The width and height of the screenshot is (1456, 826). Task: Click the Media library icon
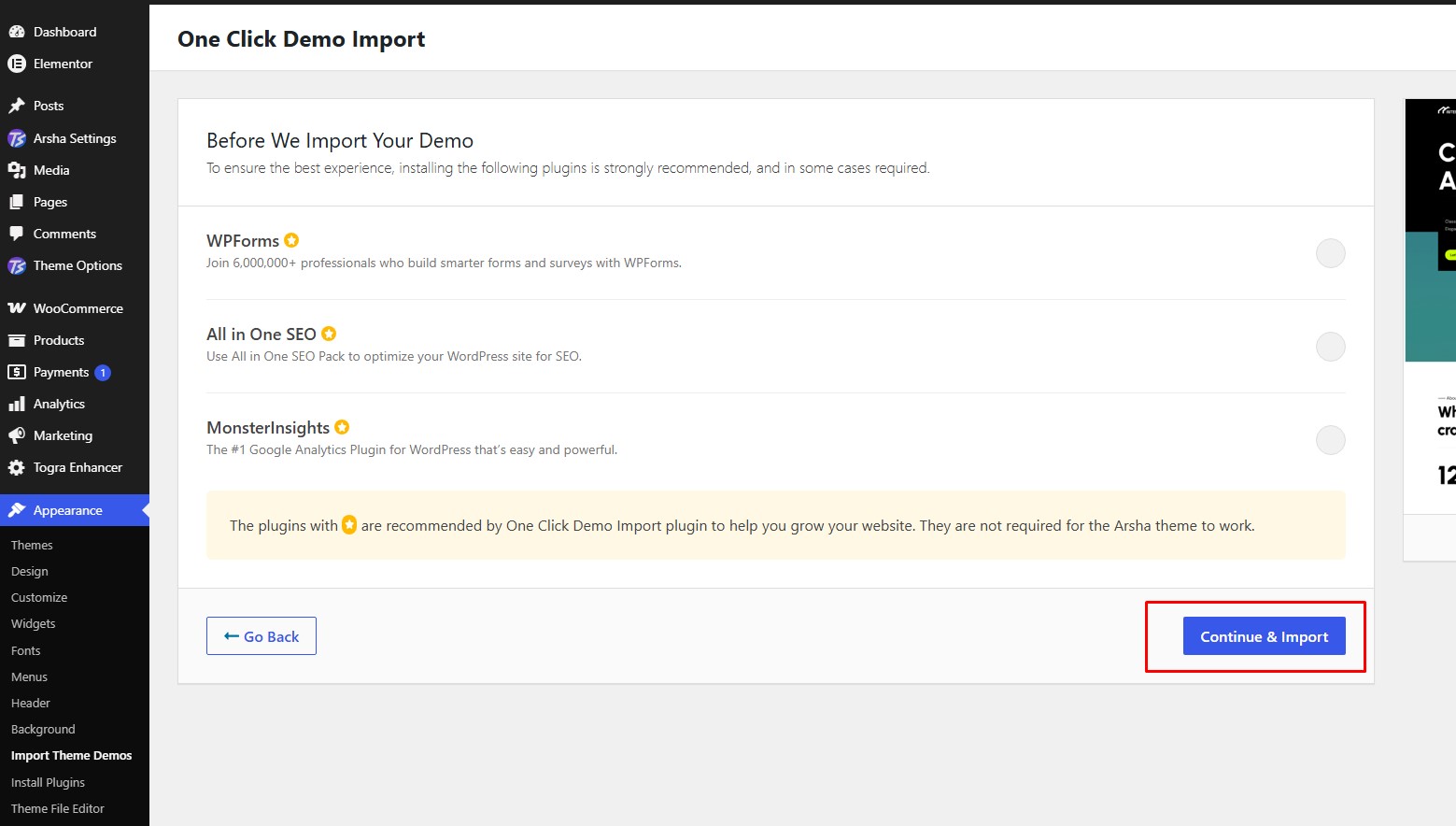pos(17,170)
